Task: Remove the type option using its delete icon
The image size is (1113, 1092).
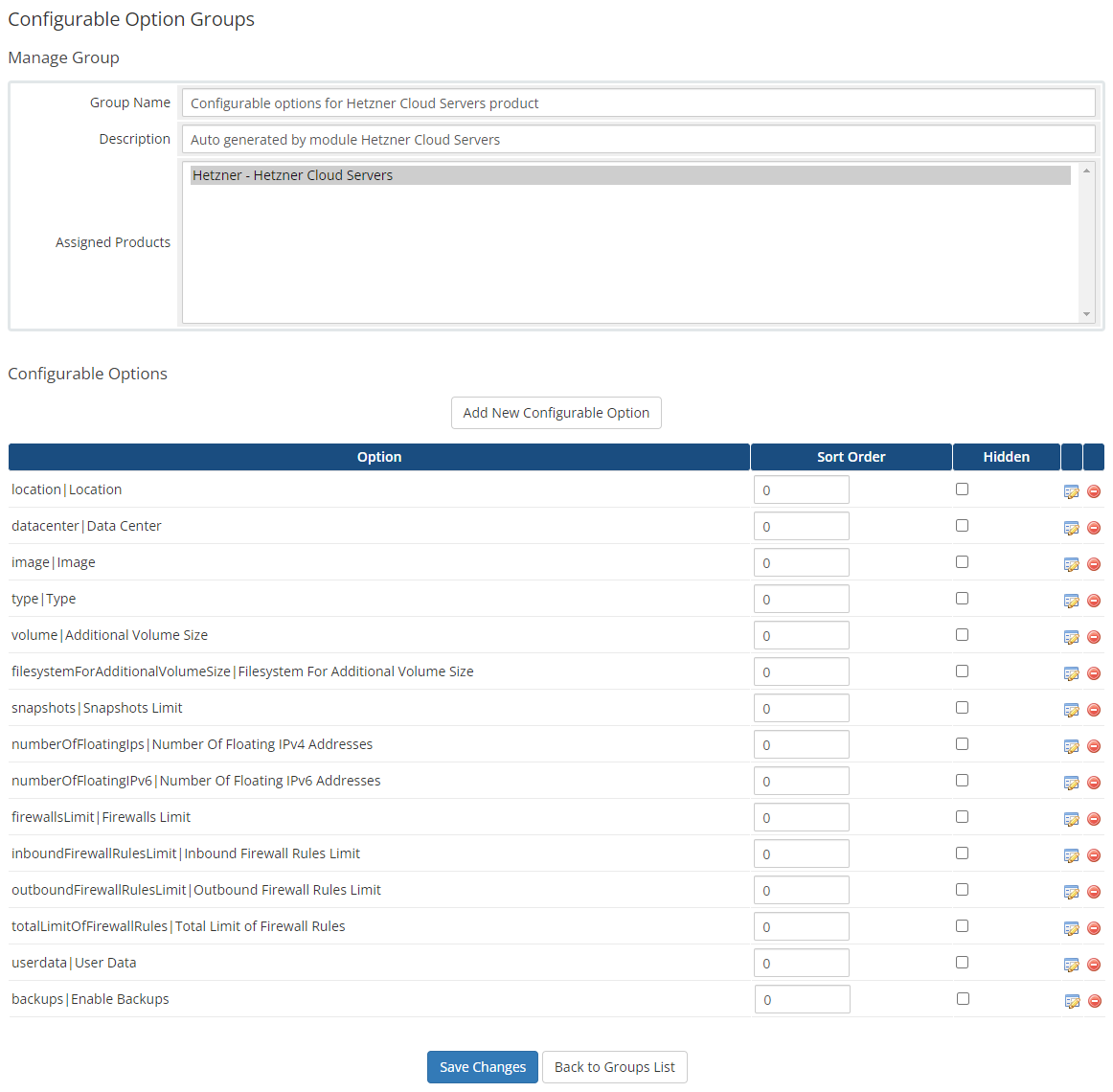Action: pyautogui.click(x=1094, y=600)
